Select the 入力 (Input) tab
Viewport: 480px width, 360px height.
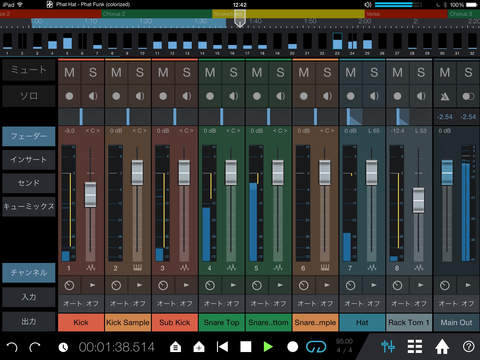(29, 297)
